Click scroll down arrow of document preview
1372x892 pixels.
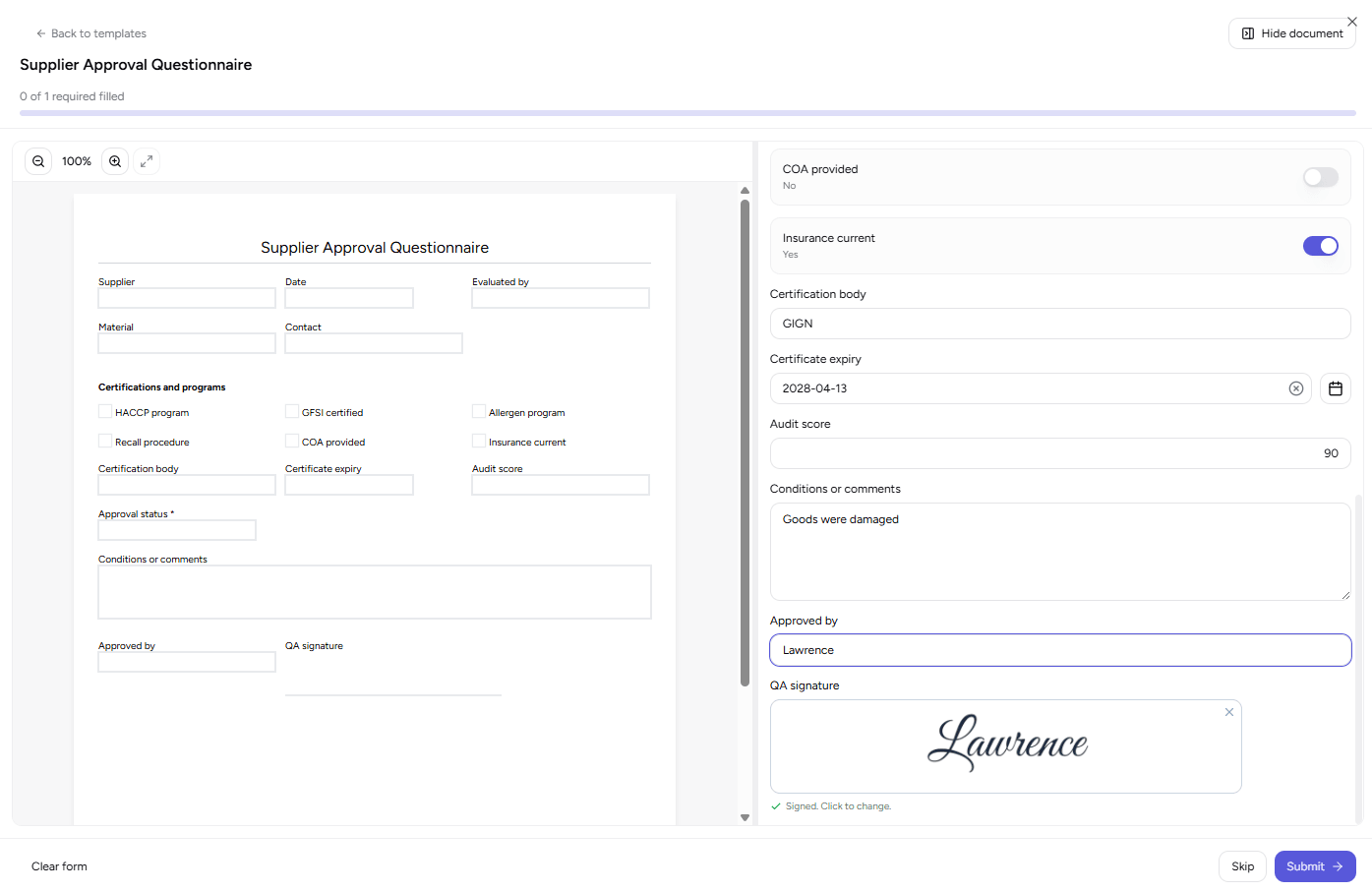745,817
